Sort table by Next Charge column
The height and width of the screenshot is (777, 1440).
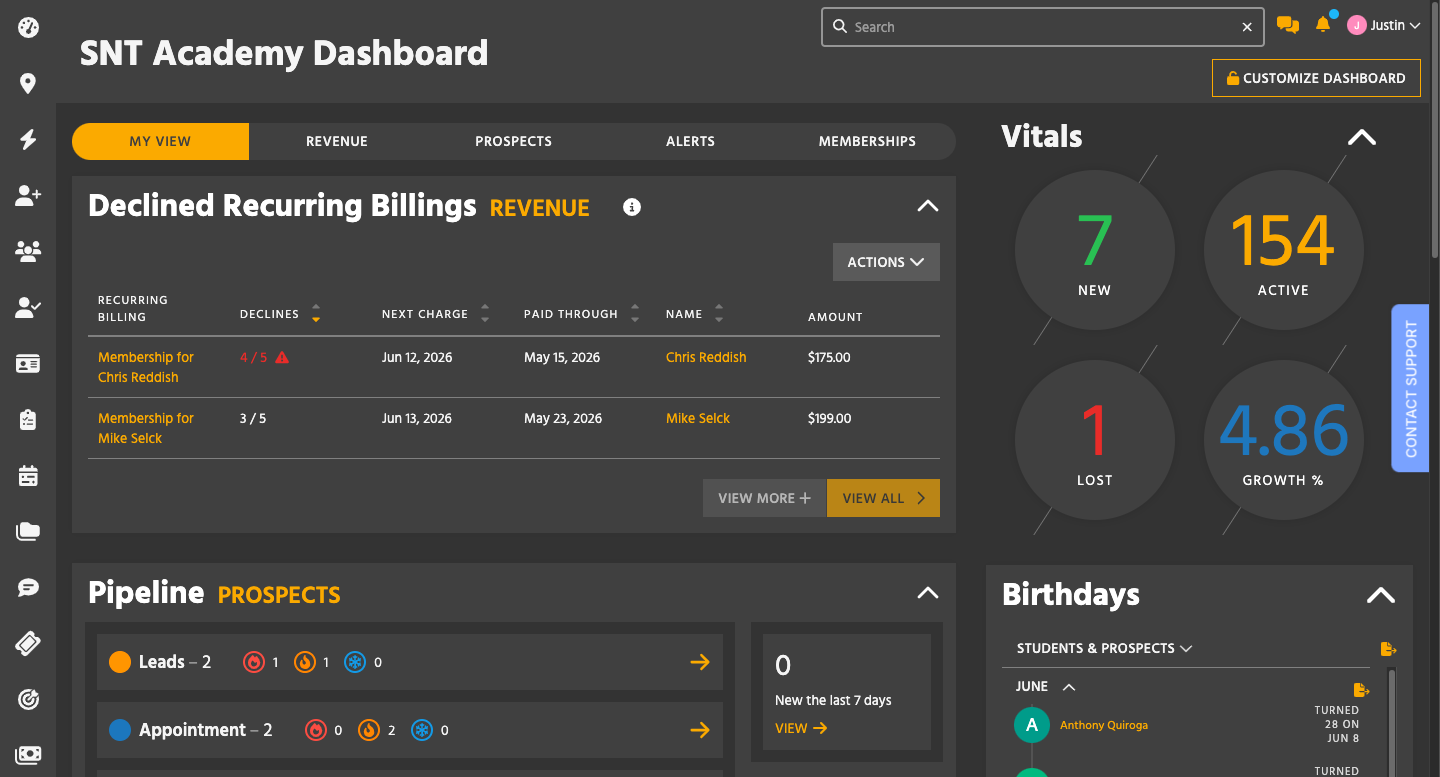(x=485, y=314)
